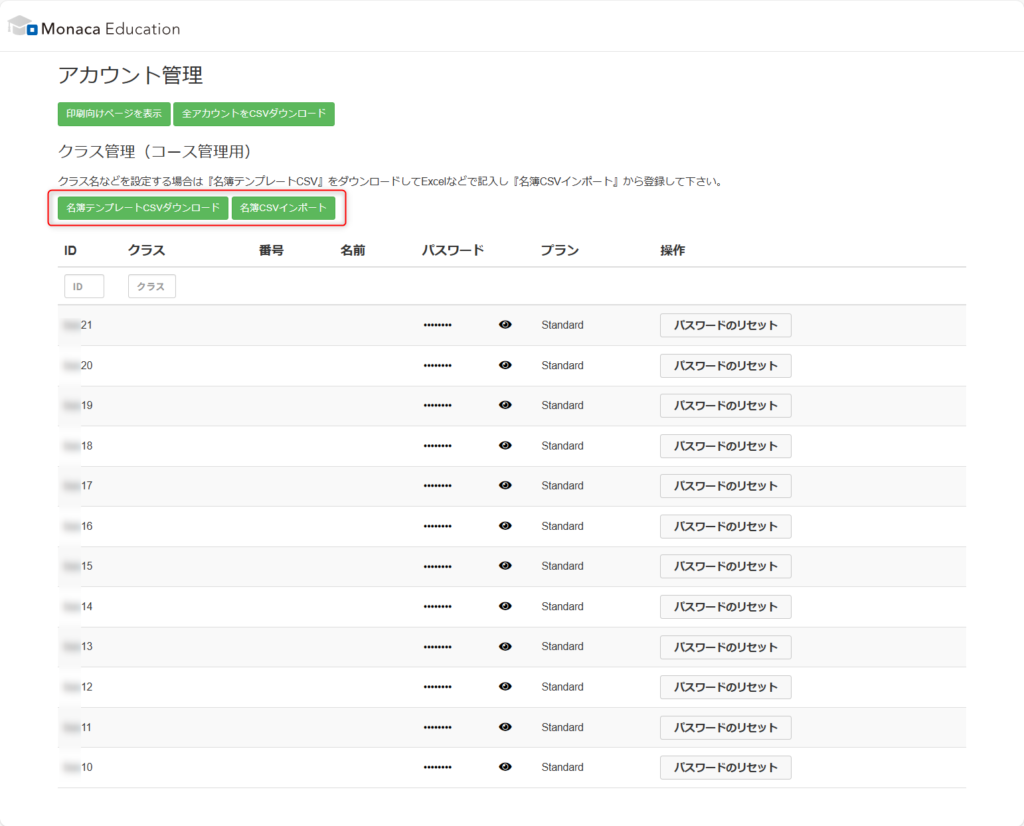Screen dimensions: 1024x826
Task: Click the クラス column header
Action: (146, 250)
